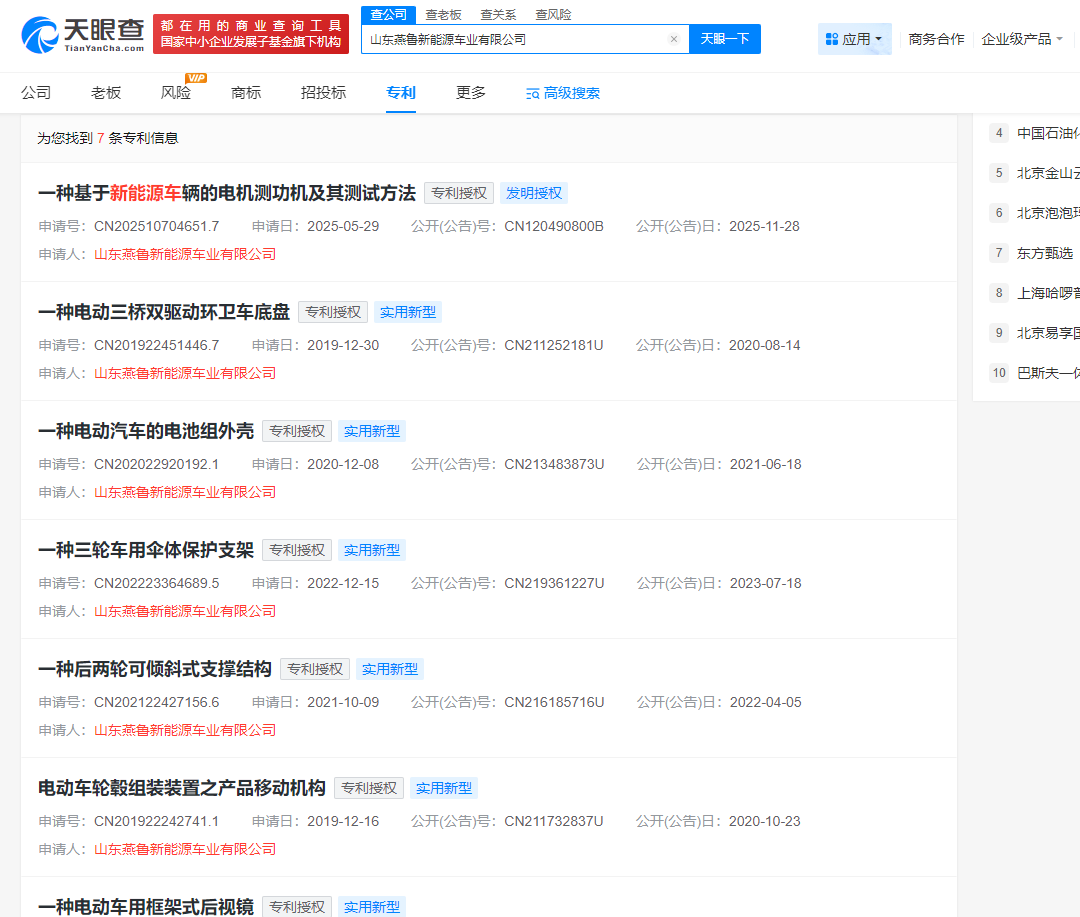Expand the 更多 menu item
1080x917 pixels.
[x=471, y=93]
